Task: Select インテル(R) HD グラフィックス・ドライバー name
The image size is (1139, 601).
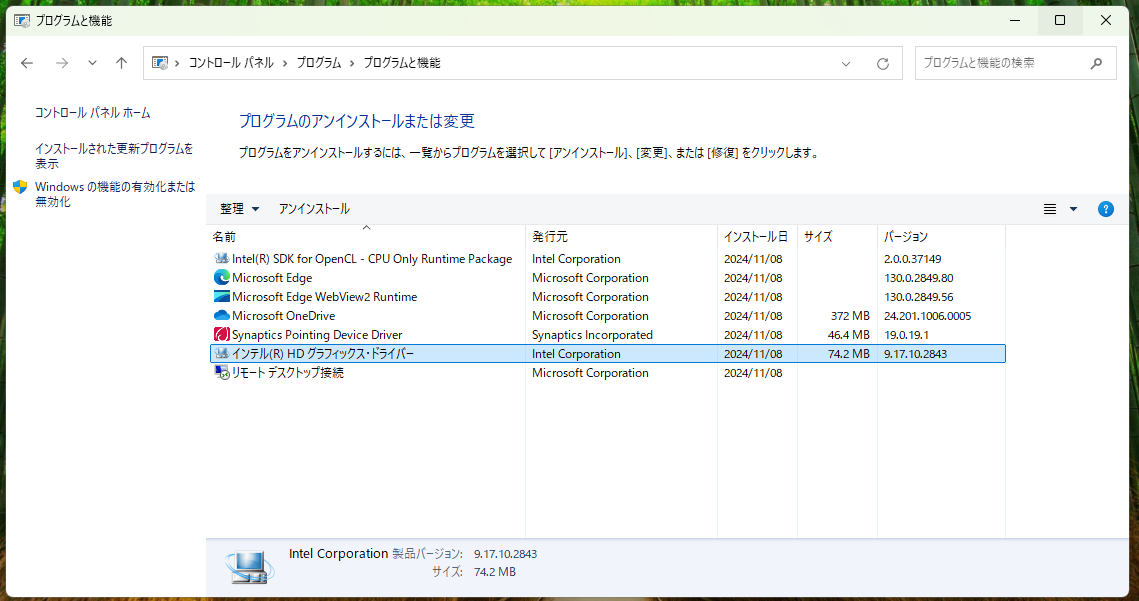Action: [x=323, y=353]
